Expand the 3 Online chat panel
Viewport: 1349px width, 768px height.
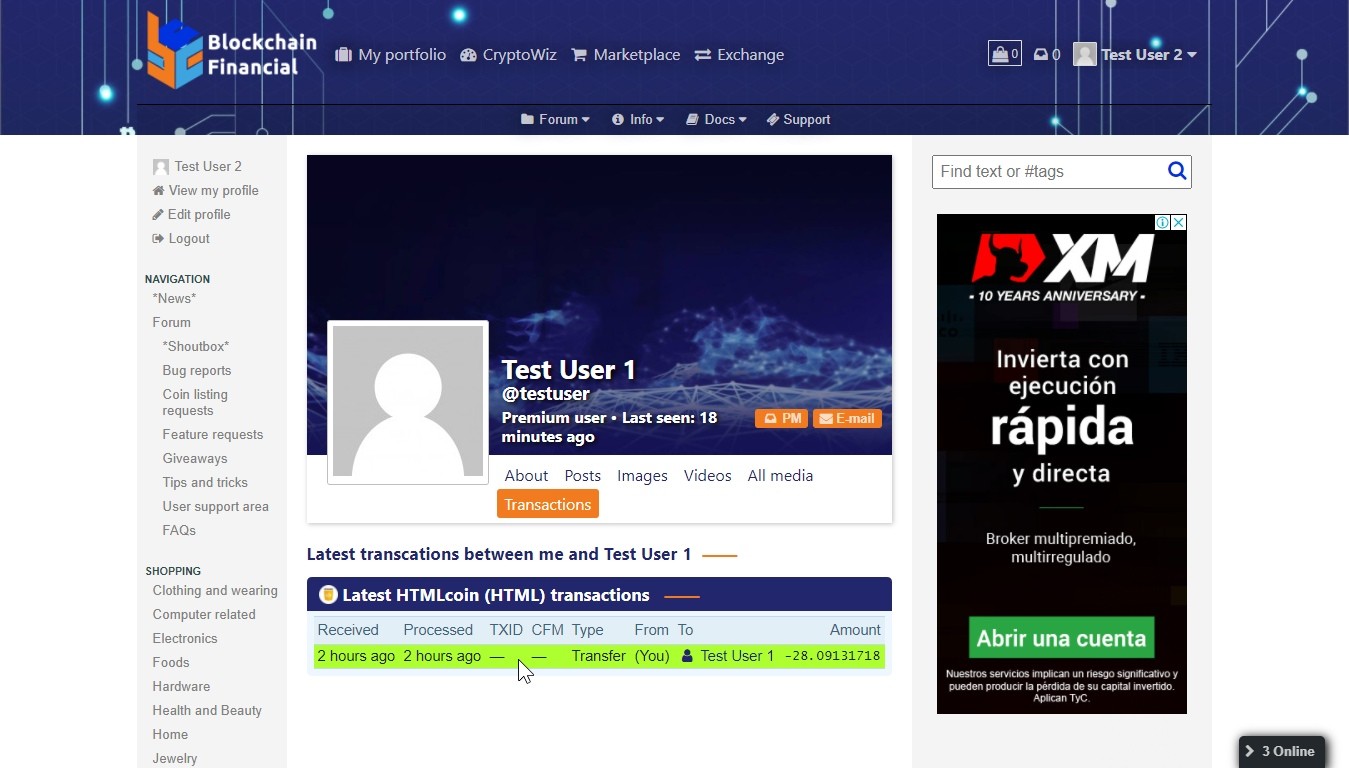tap(1281, 751)
